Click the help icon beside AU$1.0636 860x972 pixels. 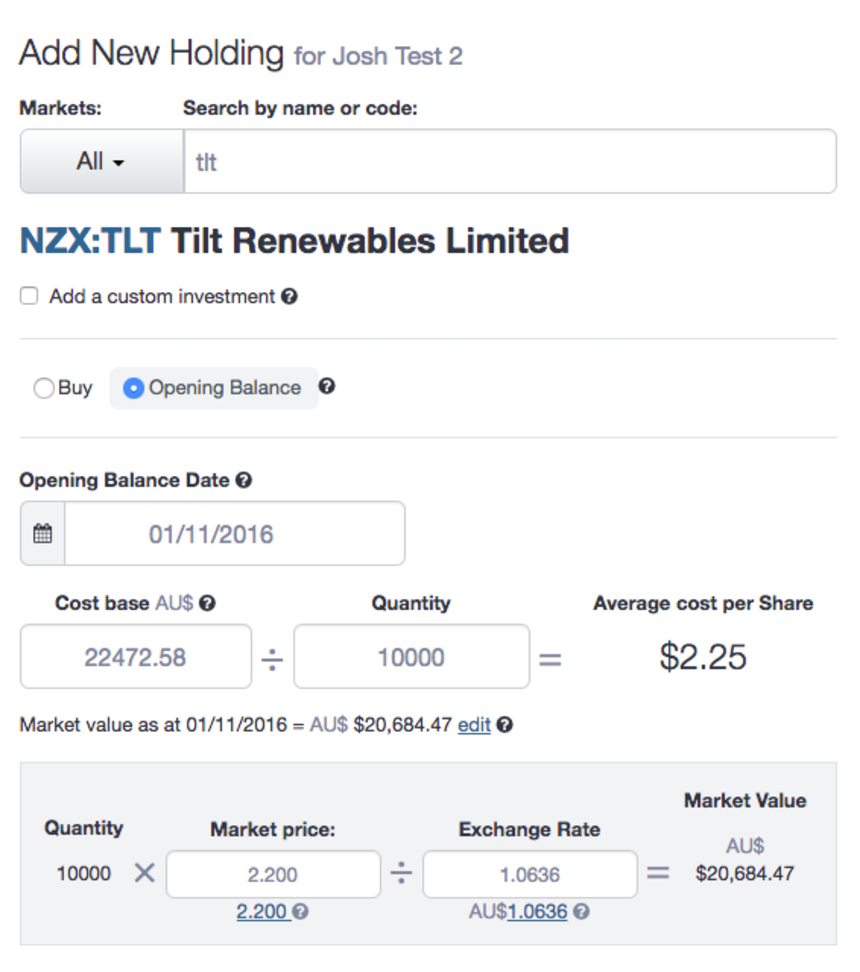(x=579, y=911)
